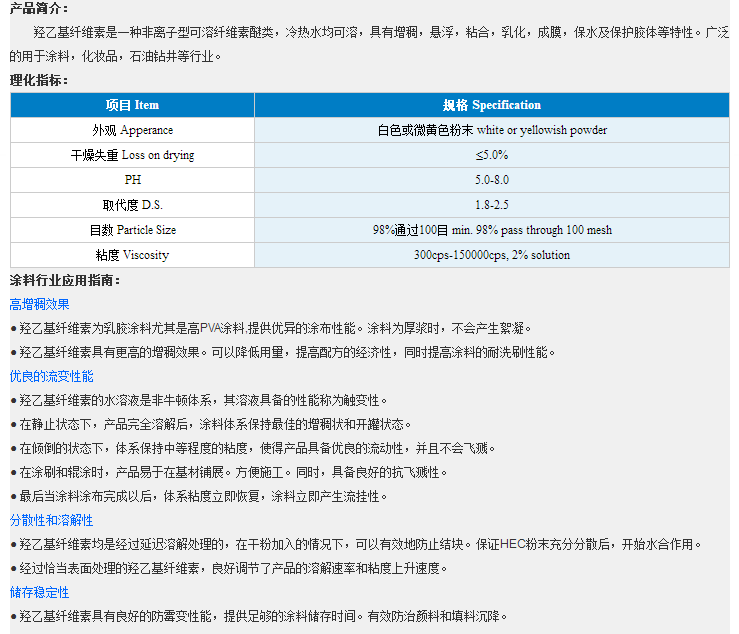Select the 粘度 Viscosity row label
Viewport: 739px width, 634px height.
click(132, 255)
